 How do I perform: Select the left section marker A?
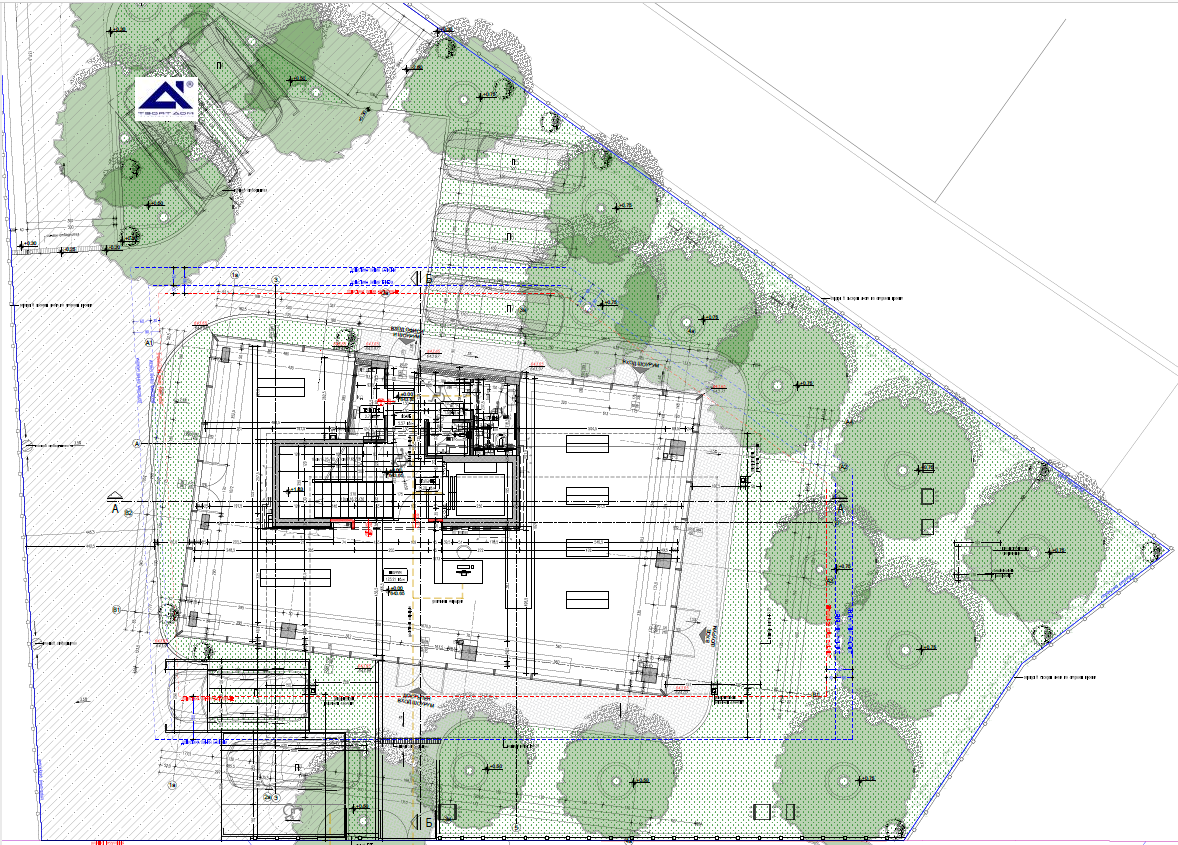pos(115,501)
